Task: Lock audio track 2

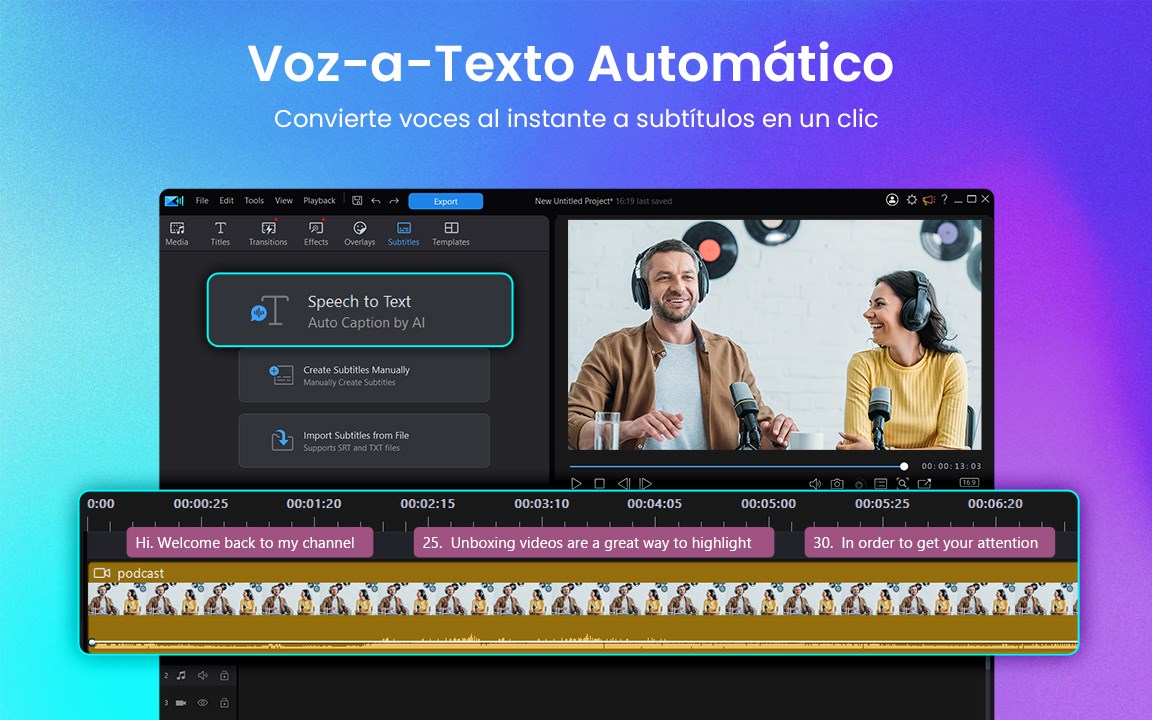Action: 224,675
